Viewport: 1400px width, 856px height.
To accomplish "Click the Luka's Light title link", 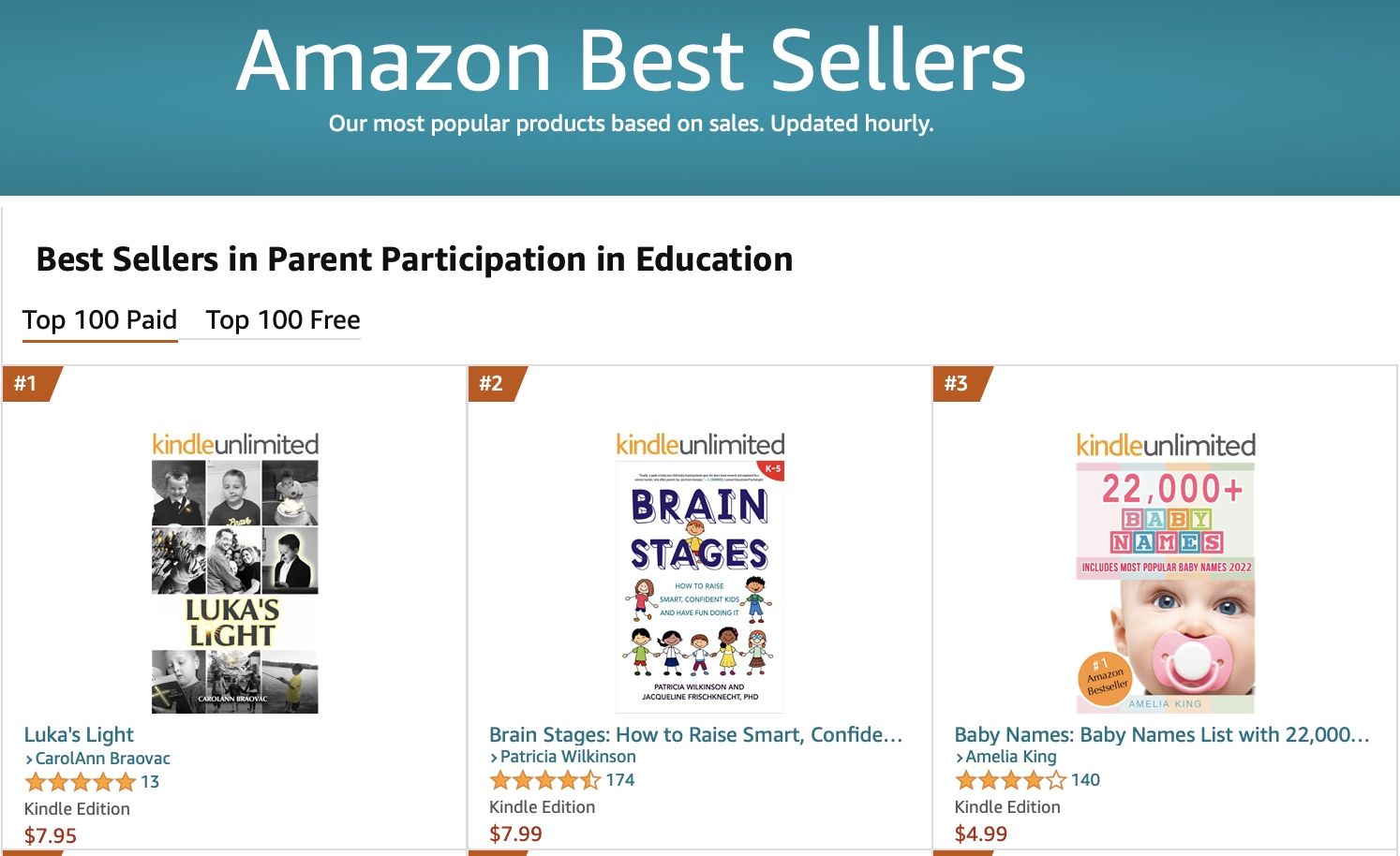I will tap(79, 735).
